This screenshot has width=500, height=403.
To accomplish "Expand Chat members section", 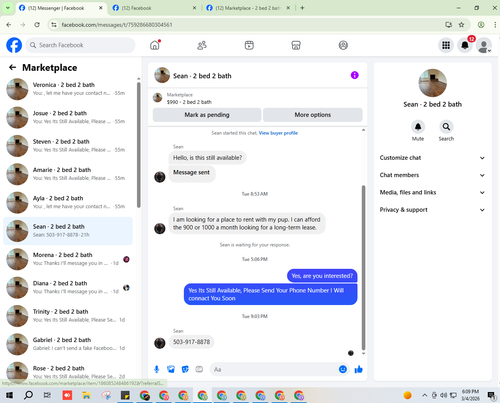I will pyautogui.click(x=432, y=175).
